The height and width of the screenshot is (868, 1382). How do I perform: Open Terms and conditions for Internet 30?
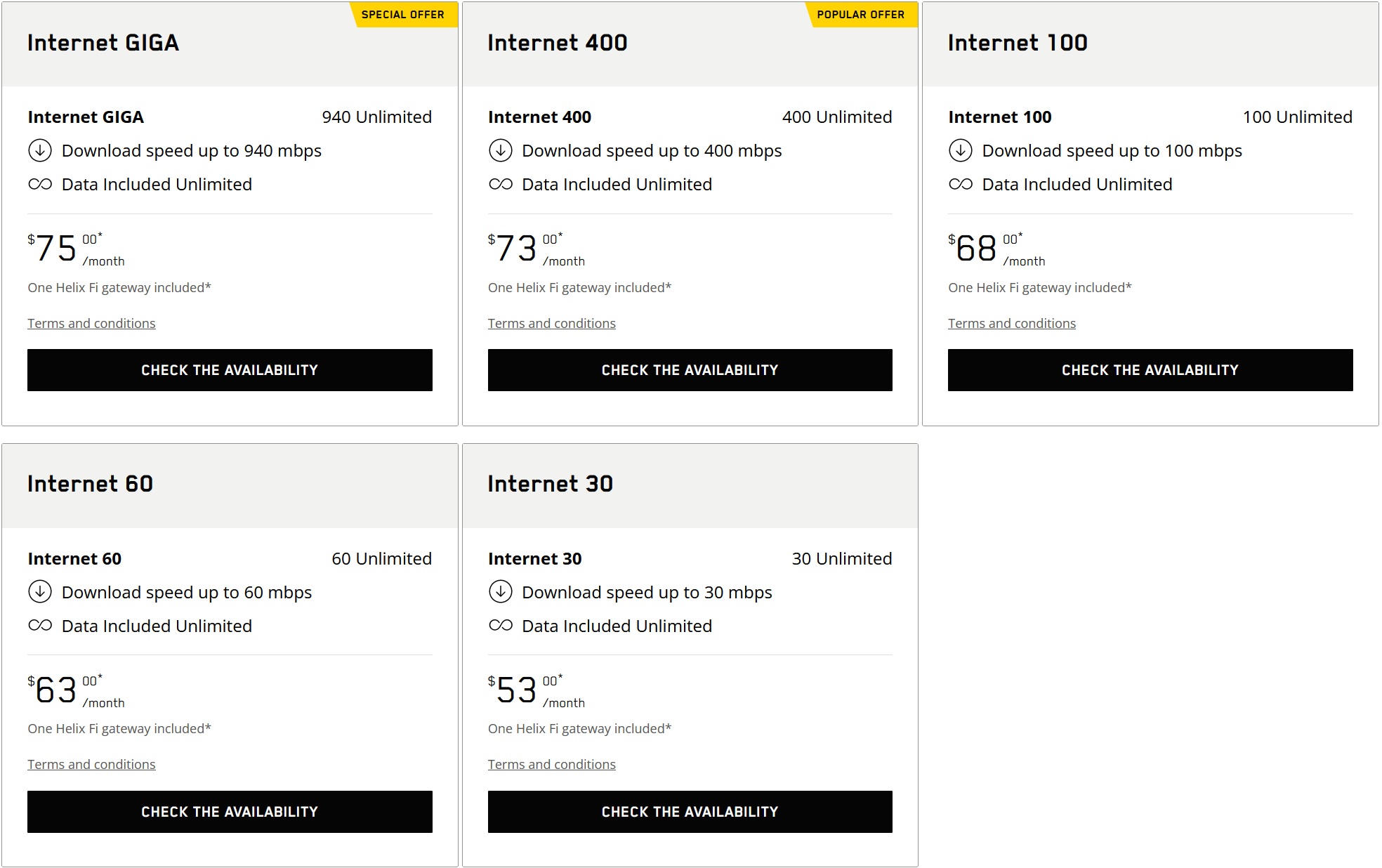coord(552,764)
